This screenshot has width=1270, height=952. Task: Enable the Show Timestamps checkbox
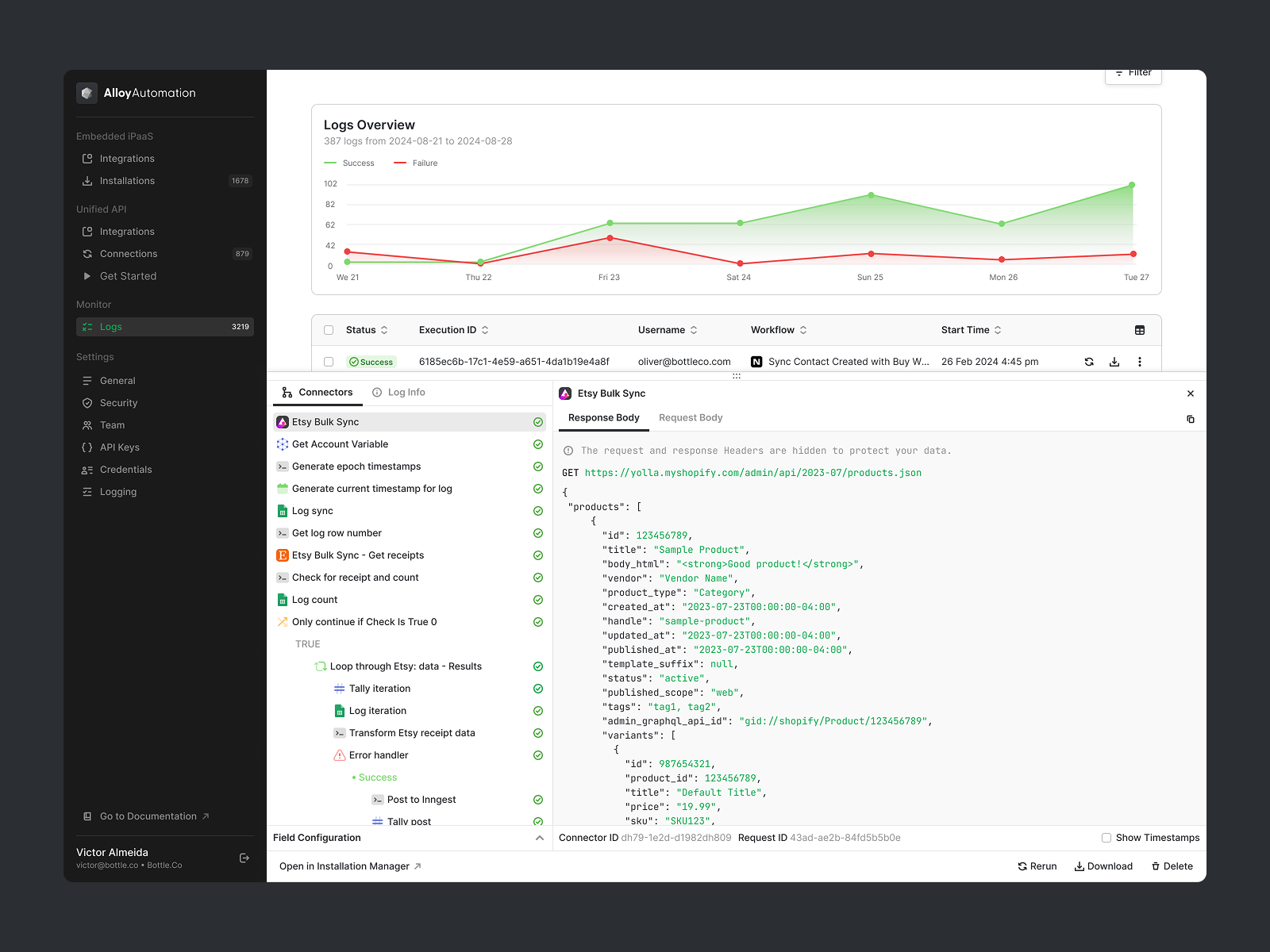[1106, 838]
